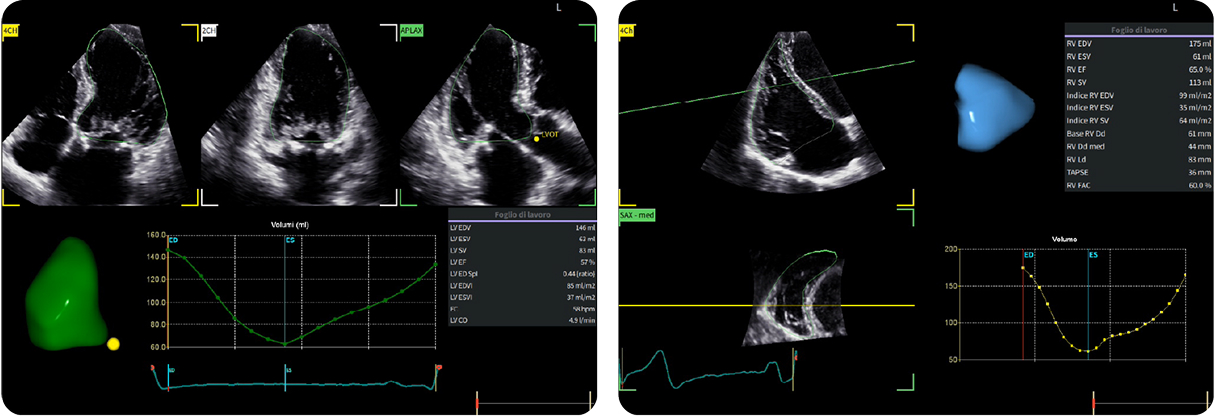Select the 'LV EF' 57 % row
The height and width of the screenshot is (416, 1216).
[522, 262]
